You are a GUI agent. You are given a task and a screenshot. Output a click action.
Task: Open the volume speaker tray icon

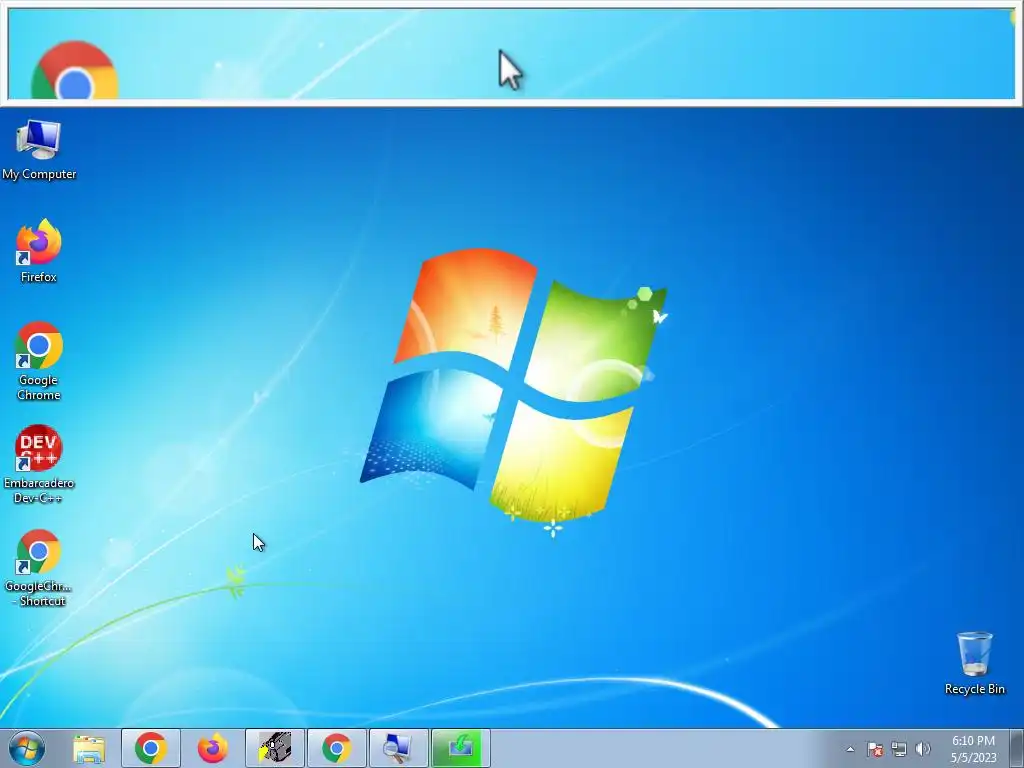[x=923, y=749]
